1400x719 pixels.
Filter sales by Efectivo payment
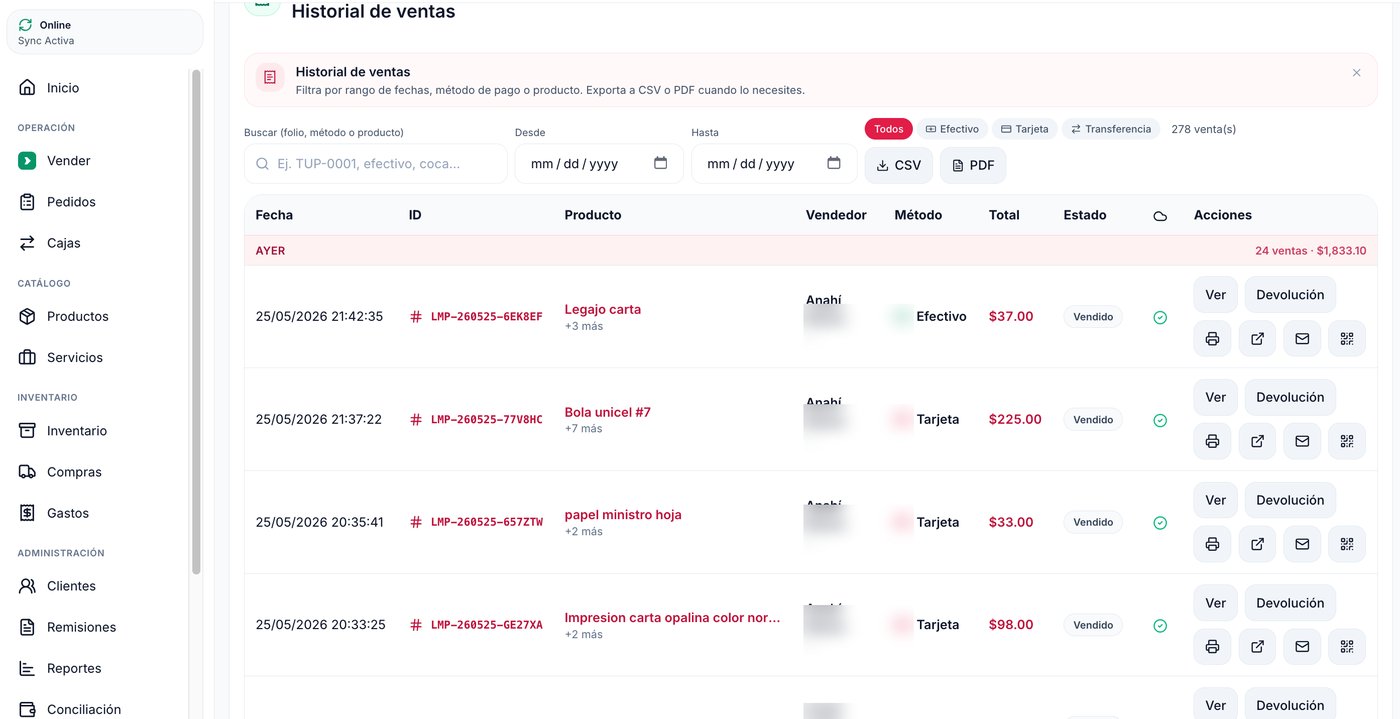click(x=952, y=129)
